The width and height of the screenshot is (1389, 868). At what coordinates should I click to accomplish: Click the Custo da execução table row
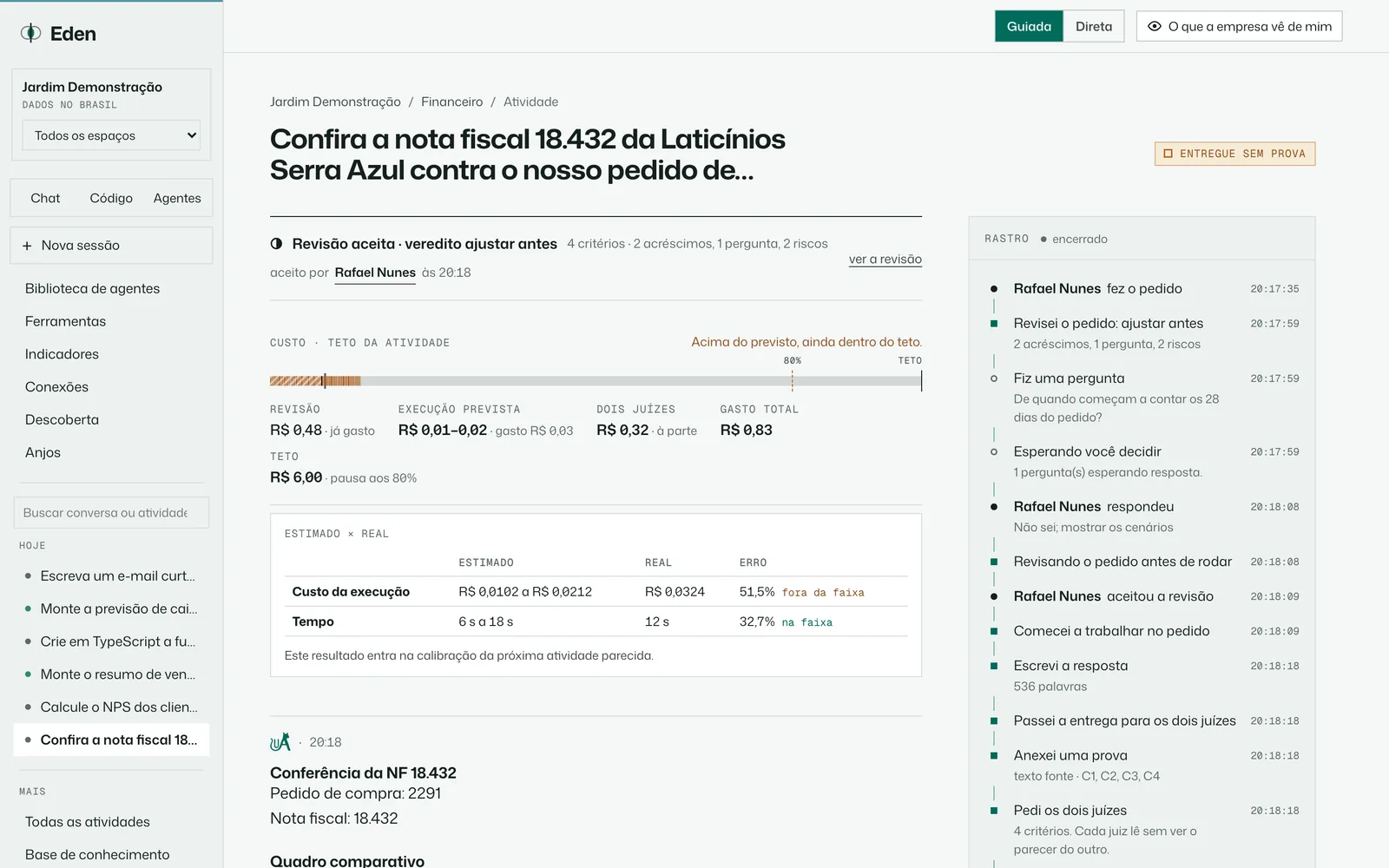tap(596, 592)
